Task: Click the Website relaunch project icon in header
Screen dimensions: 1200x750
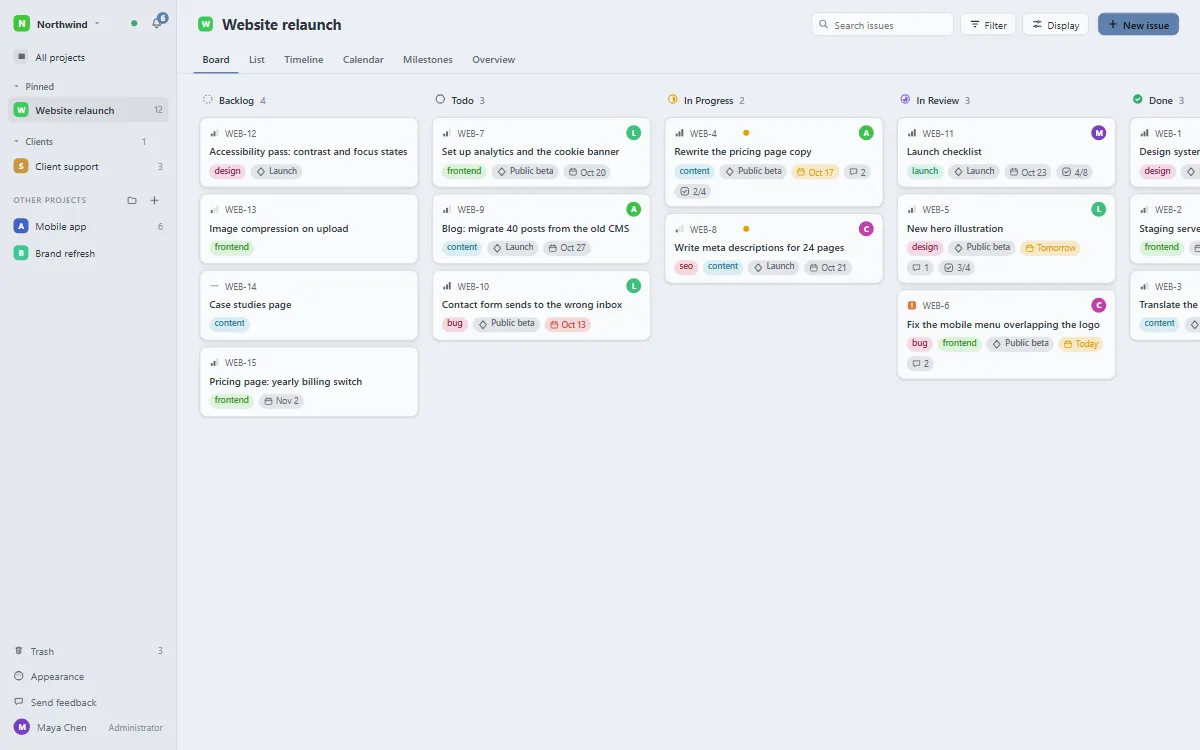Action: click(205, 24)
